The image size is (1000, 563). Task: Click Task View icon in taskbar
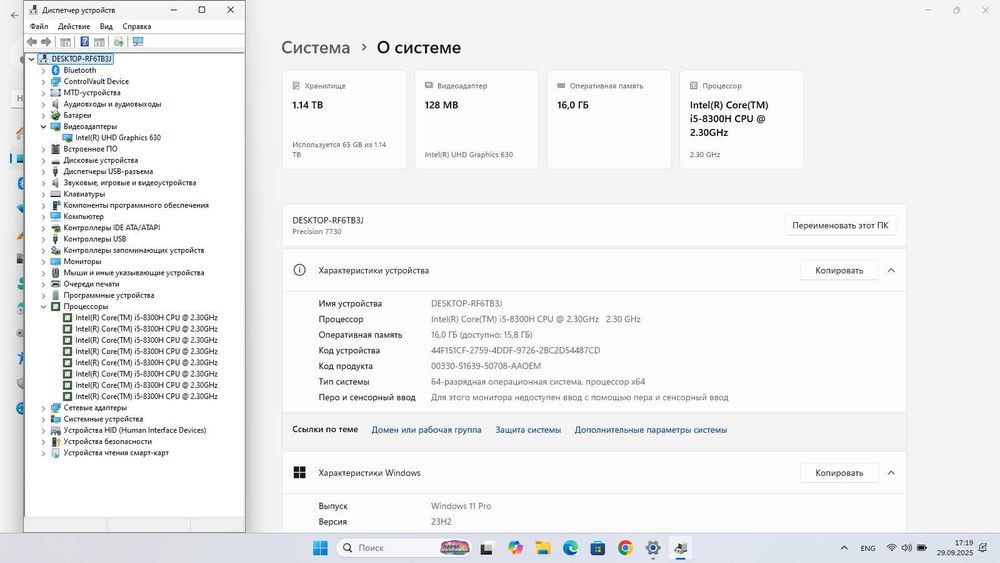[487, 548]
